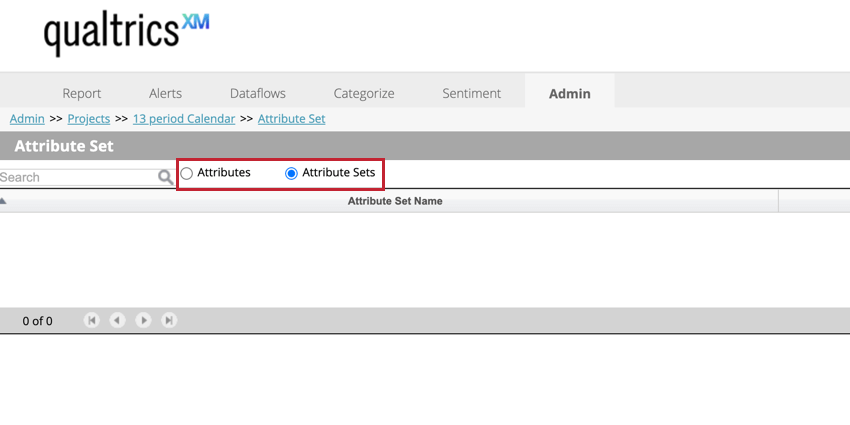The height and width of the screenshot is (425, 850).
Task: Navigate to Projects breadcrumb link
Action: (x=89, y=118)
